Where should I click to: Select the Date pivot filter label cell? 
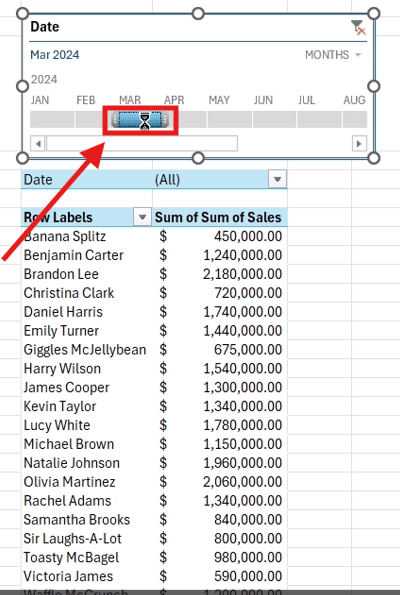point(87,179)
